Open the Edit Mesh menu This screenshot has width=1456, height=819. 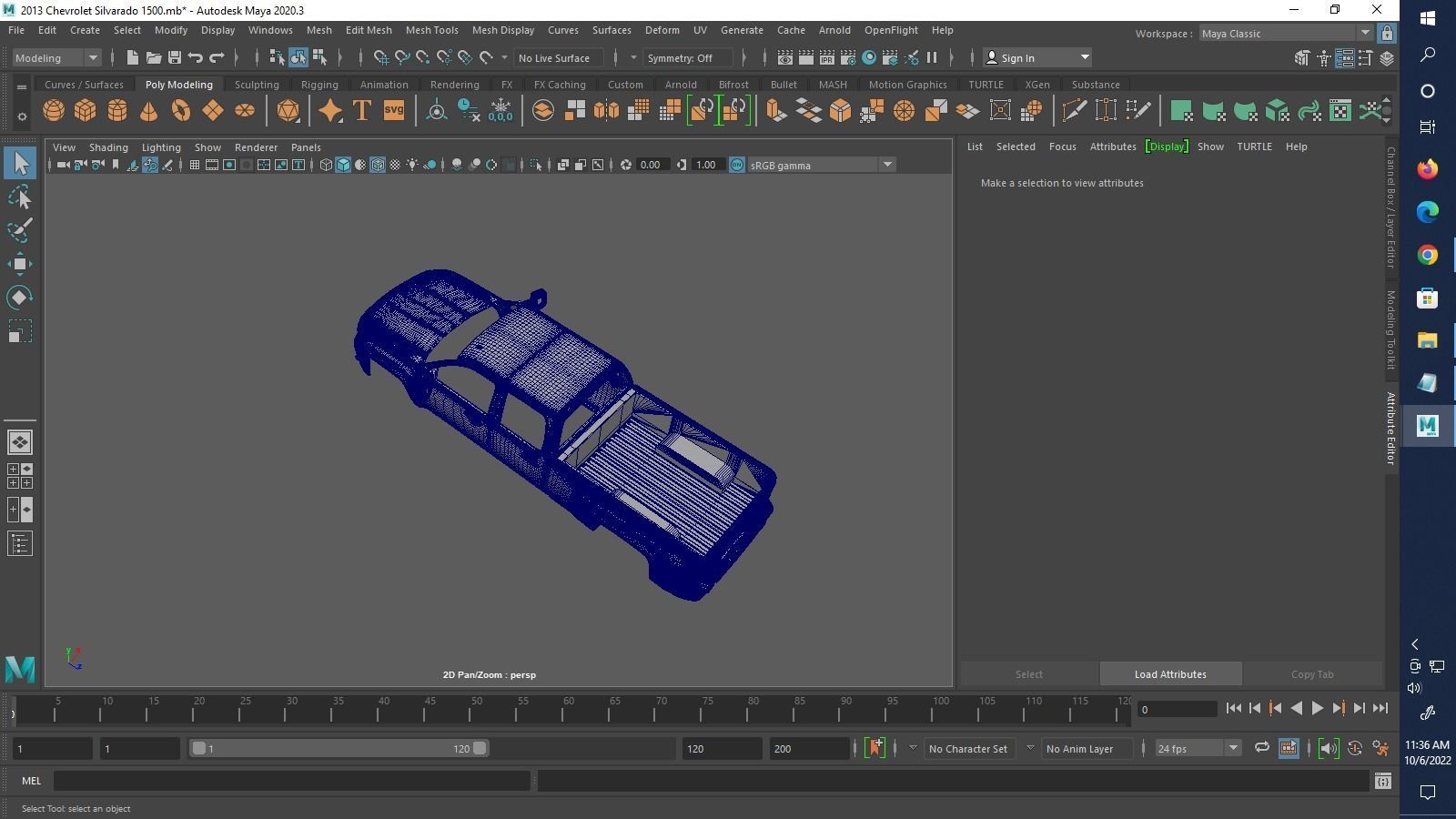click(x=369, y=30)
